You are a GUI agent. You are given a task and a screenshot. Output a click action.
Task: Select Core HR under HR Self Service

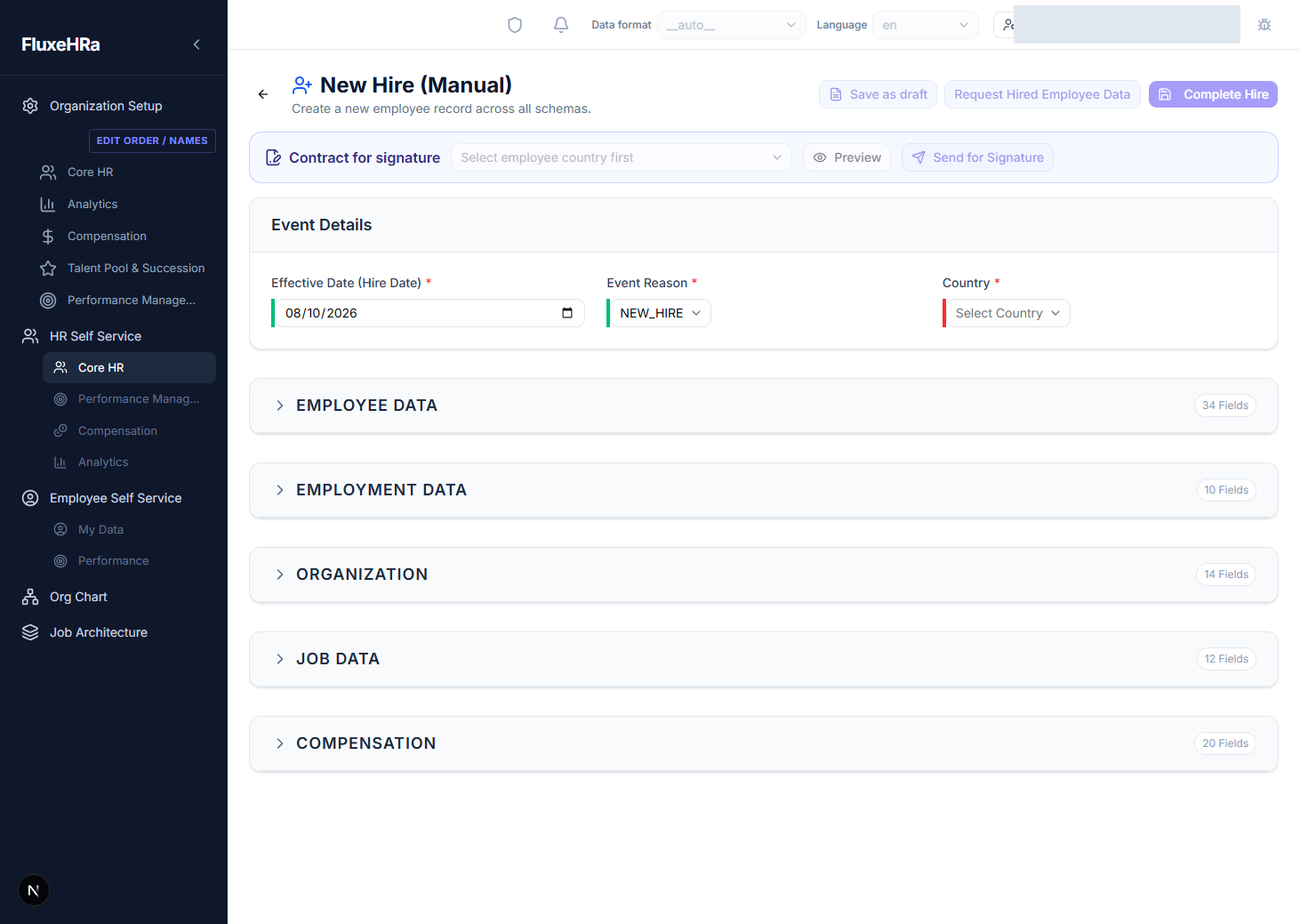pos(129,367)
